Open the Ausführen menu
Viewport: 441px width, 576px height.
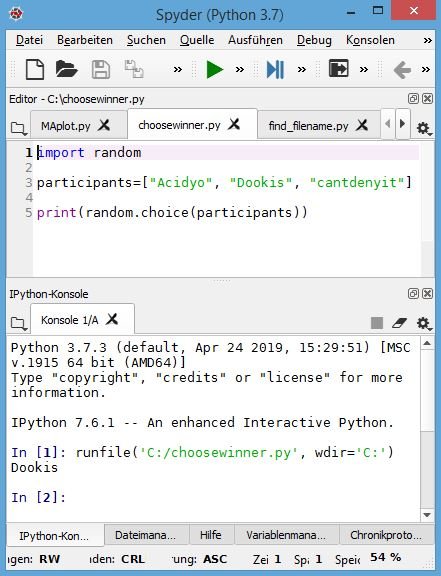255,40
